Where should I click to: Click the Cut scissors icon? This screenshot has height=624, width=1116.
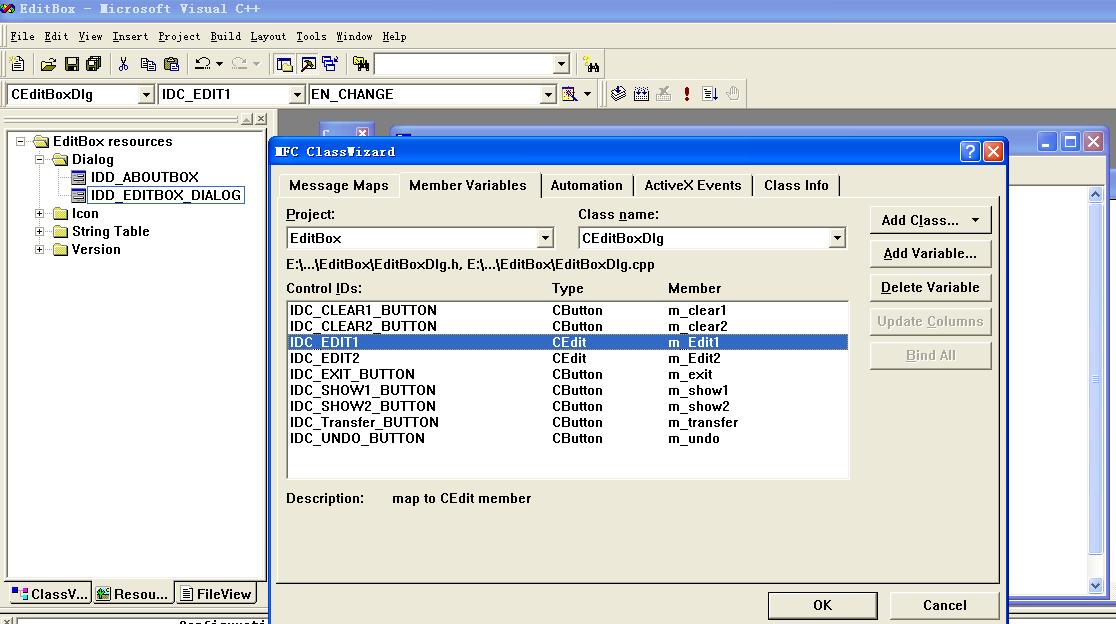[123, 64]
